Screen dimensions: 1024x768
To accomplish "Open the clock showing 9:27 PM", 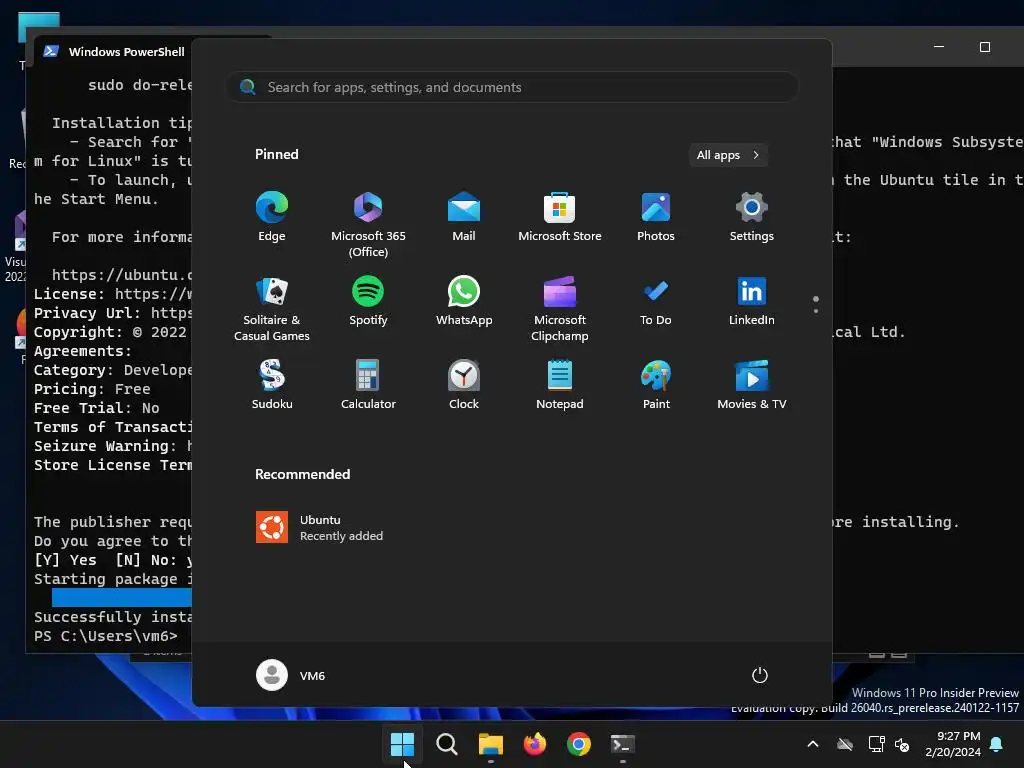I will click(x=953, y=744).
